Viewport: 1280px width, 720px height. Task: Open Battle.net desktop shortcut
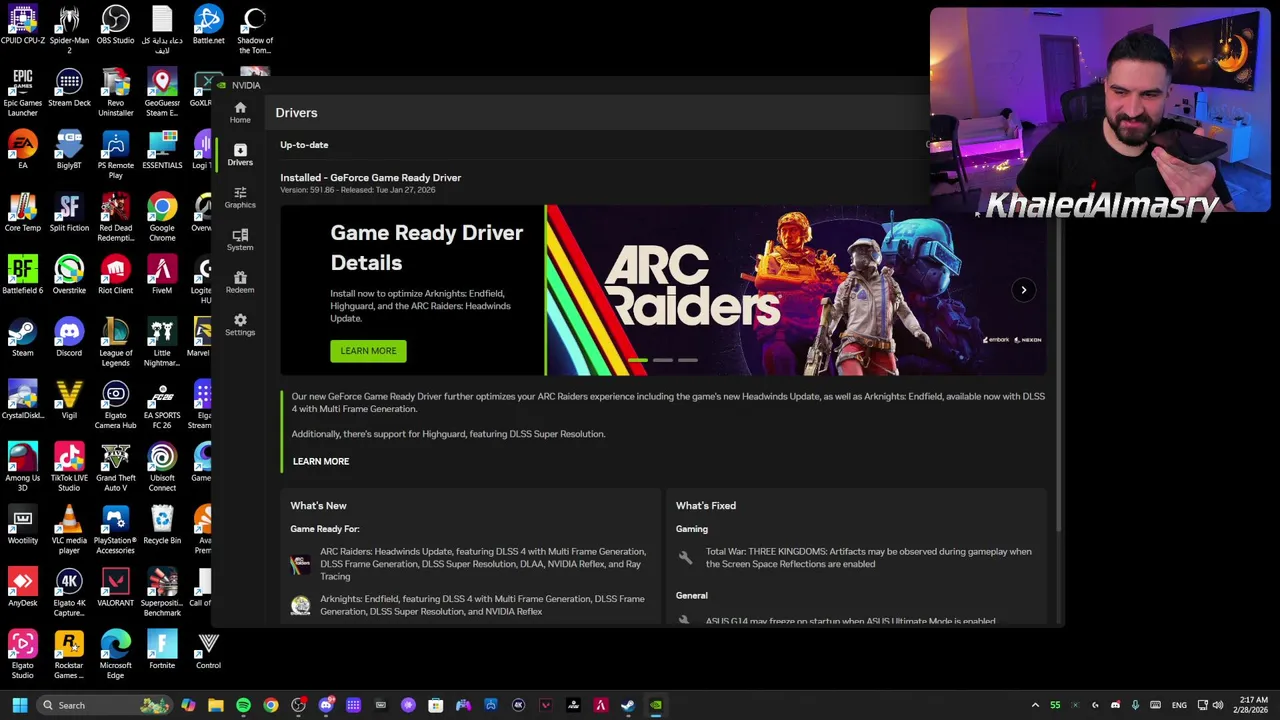[x=208, y=25]
